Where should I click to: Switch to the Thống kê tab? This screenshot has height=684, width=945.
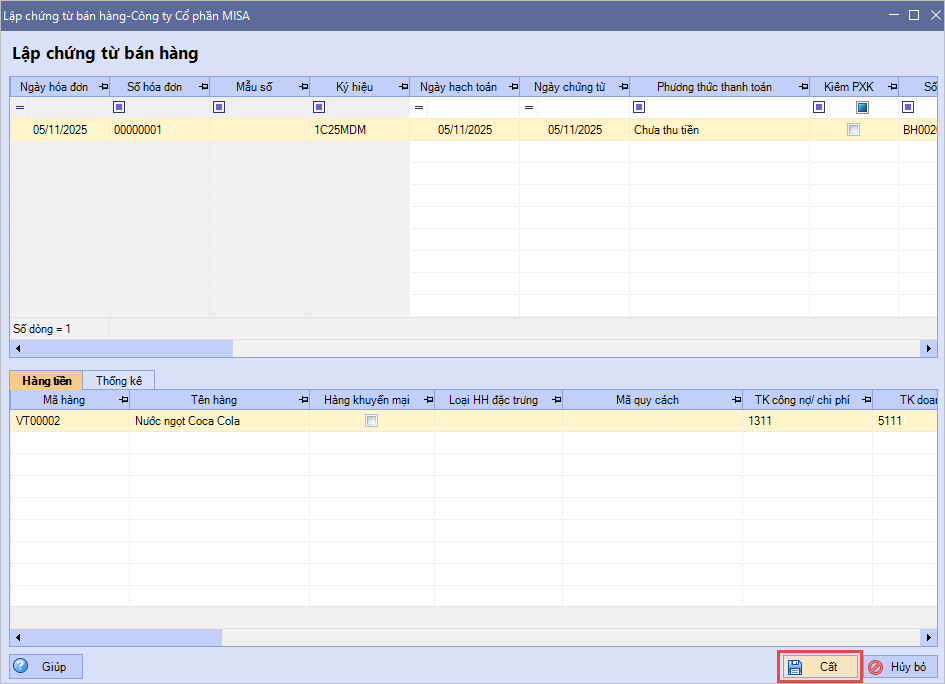[119, 381]
